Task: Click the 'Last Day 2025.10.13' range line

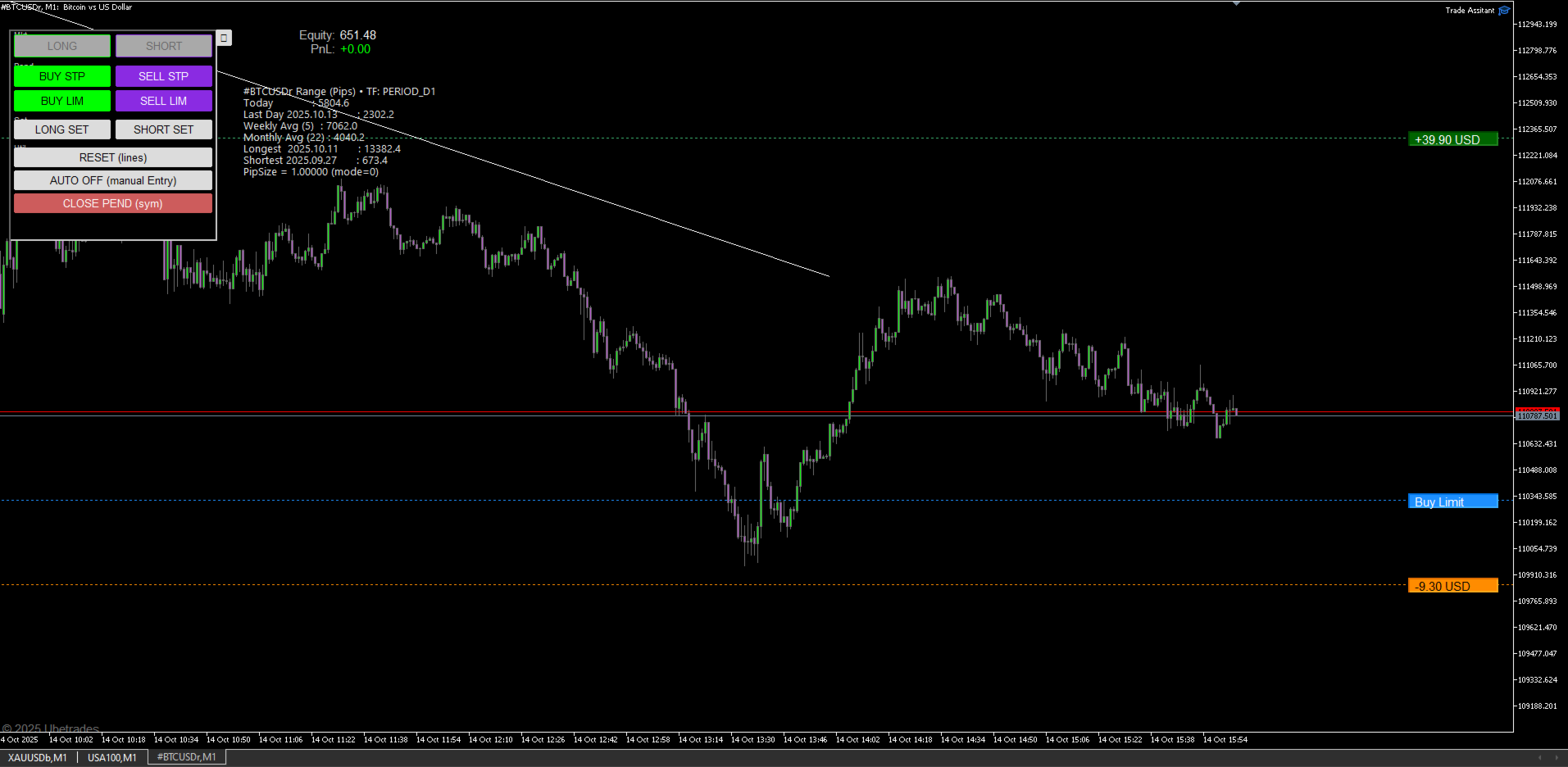Action: click(319, 115)
